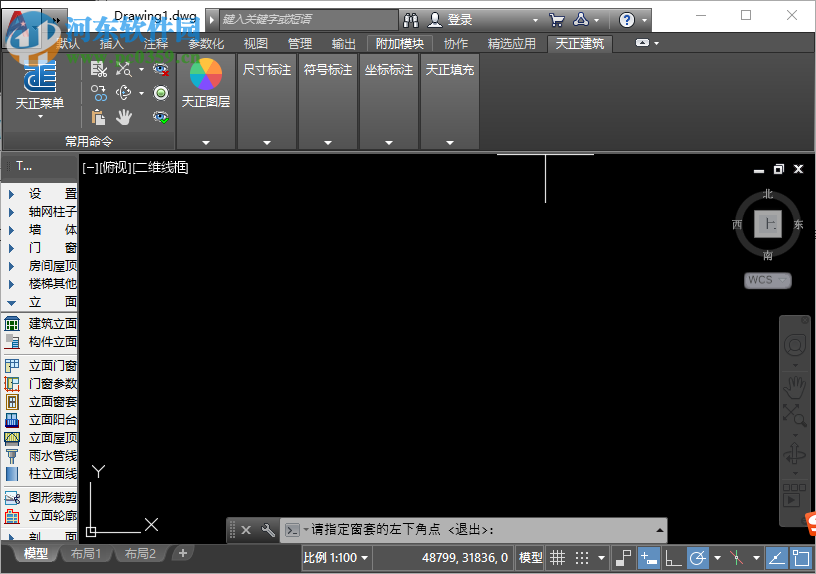Click the WCS coordinate system button
The image size is (816, 574).
(767, 280)
